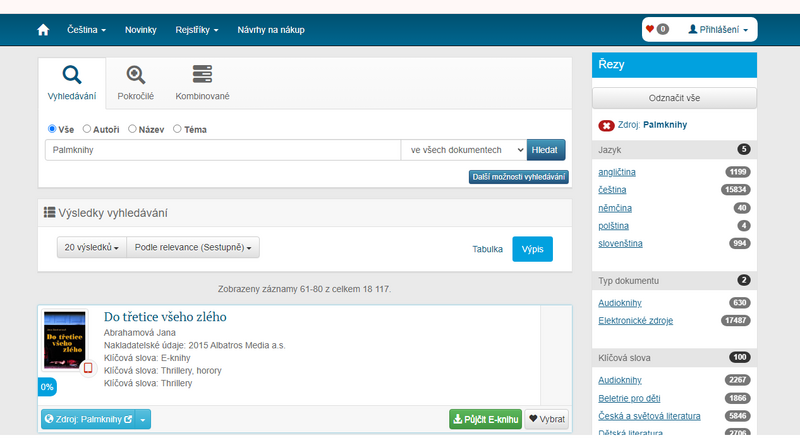Click the Vybrat favorite button

(546, 419)
